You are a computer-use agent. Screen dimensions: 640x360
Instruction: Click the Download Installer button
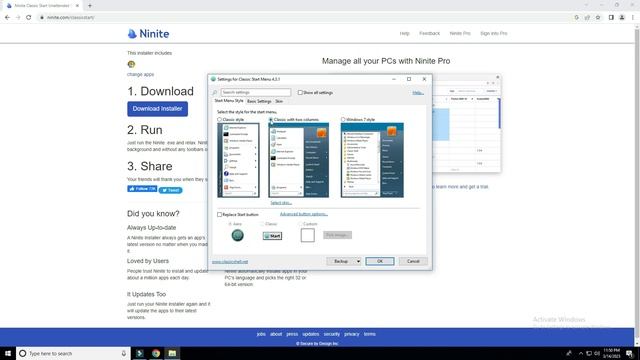coord(158,109)
